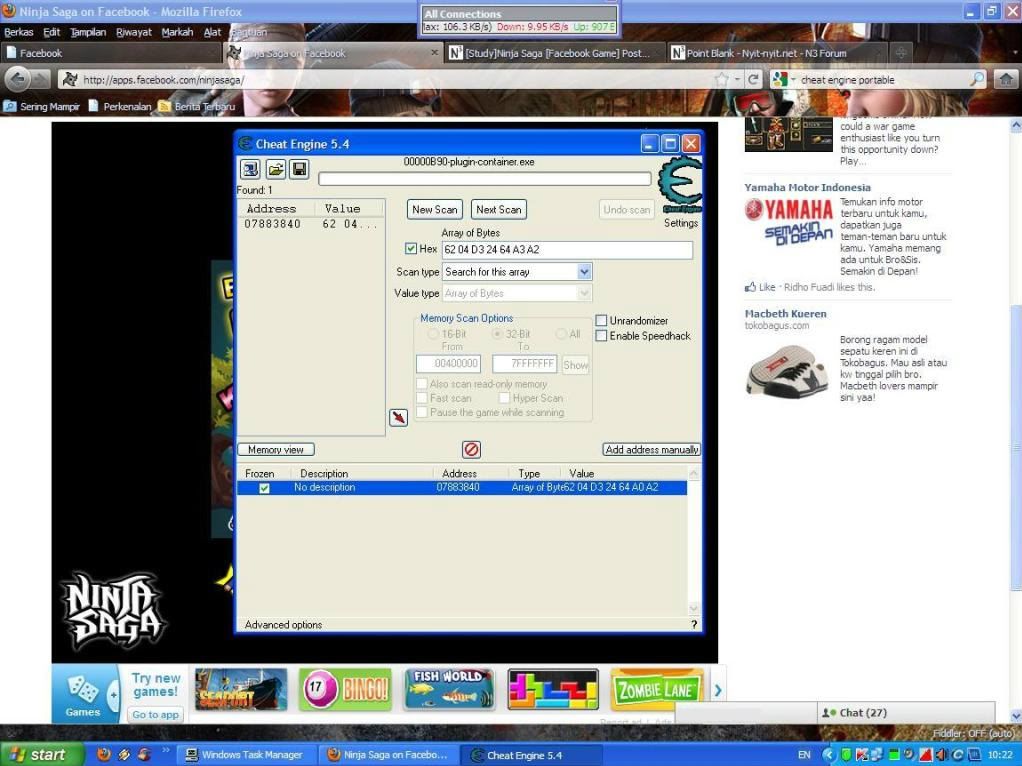Click the scan From address field
Screen dimensions: 1022x766
tap(448, 364)
